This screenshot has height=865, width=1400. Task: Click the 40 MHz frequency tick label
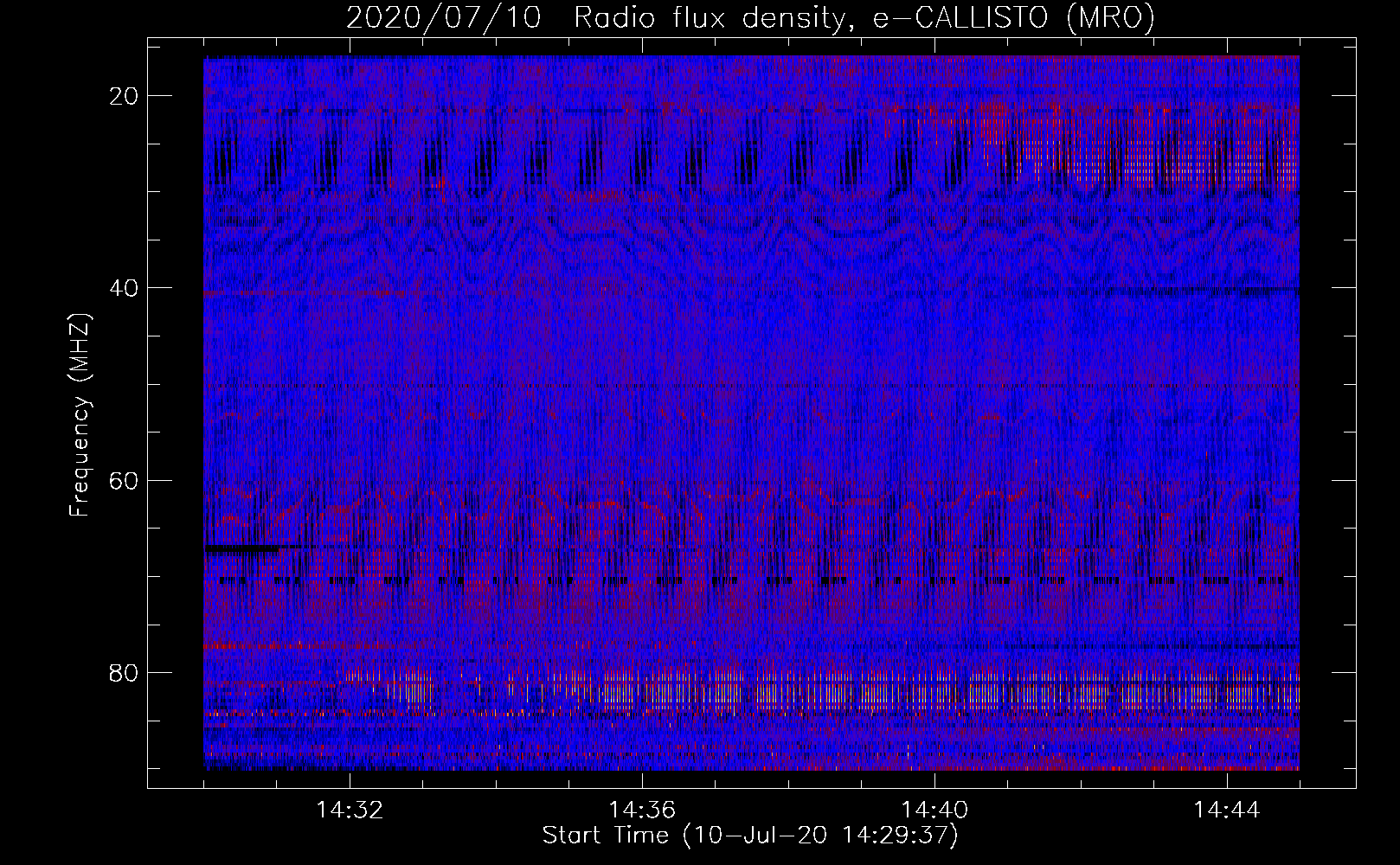(x=125, y=288)
